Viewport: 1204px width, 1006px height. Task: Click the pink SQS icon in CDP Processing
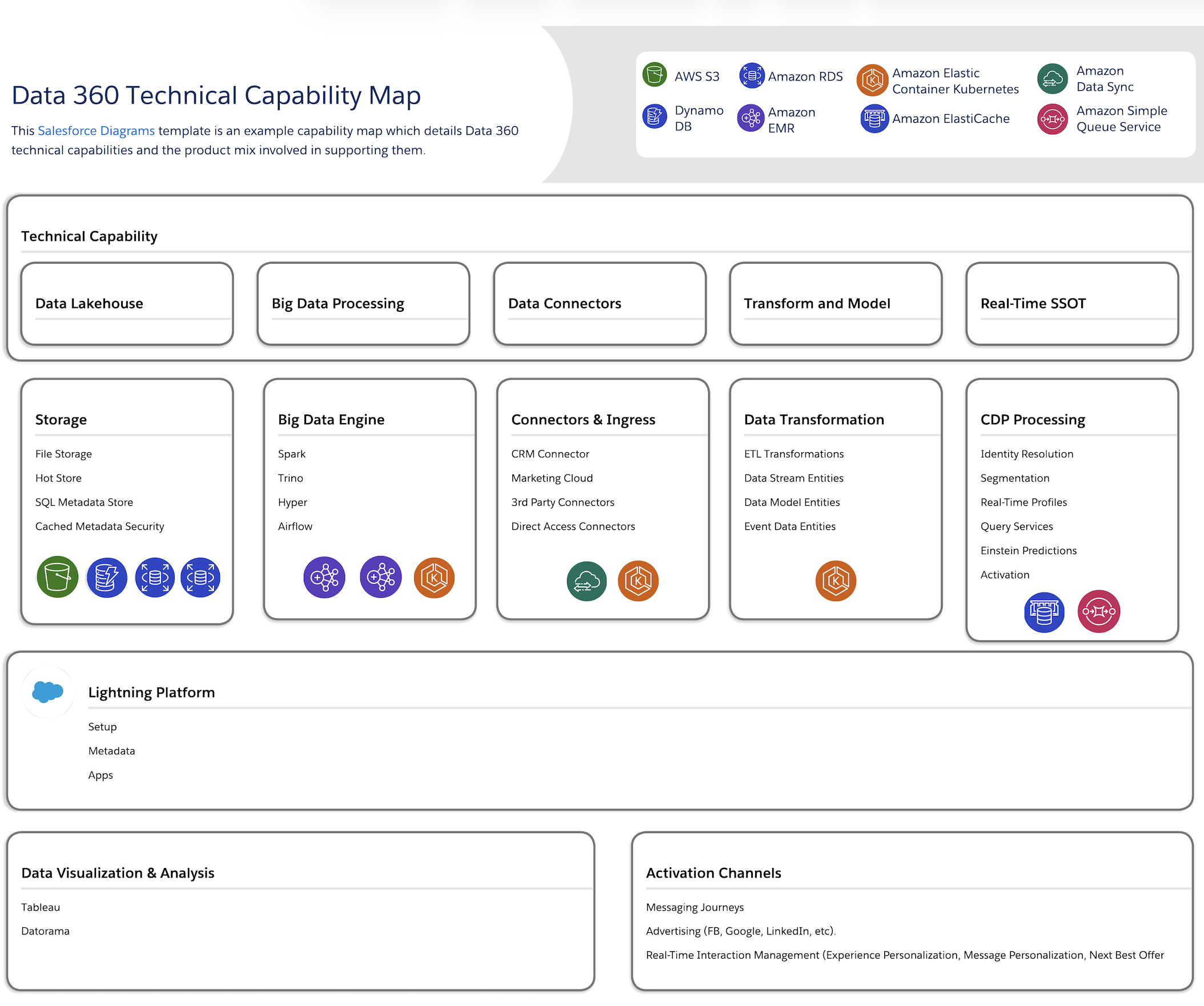[x=1098, y=611]
